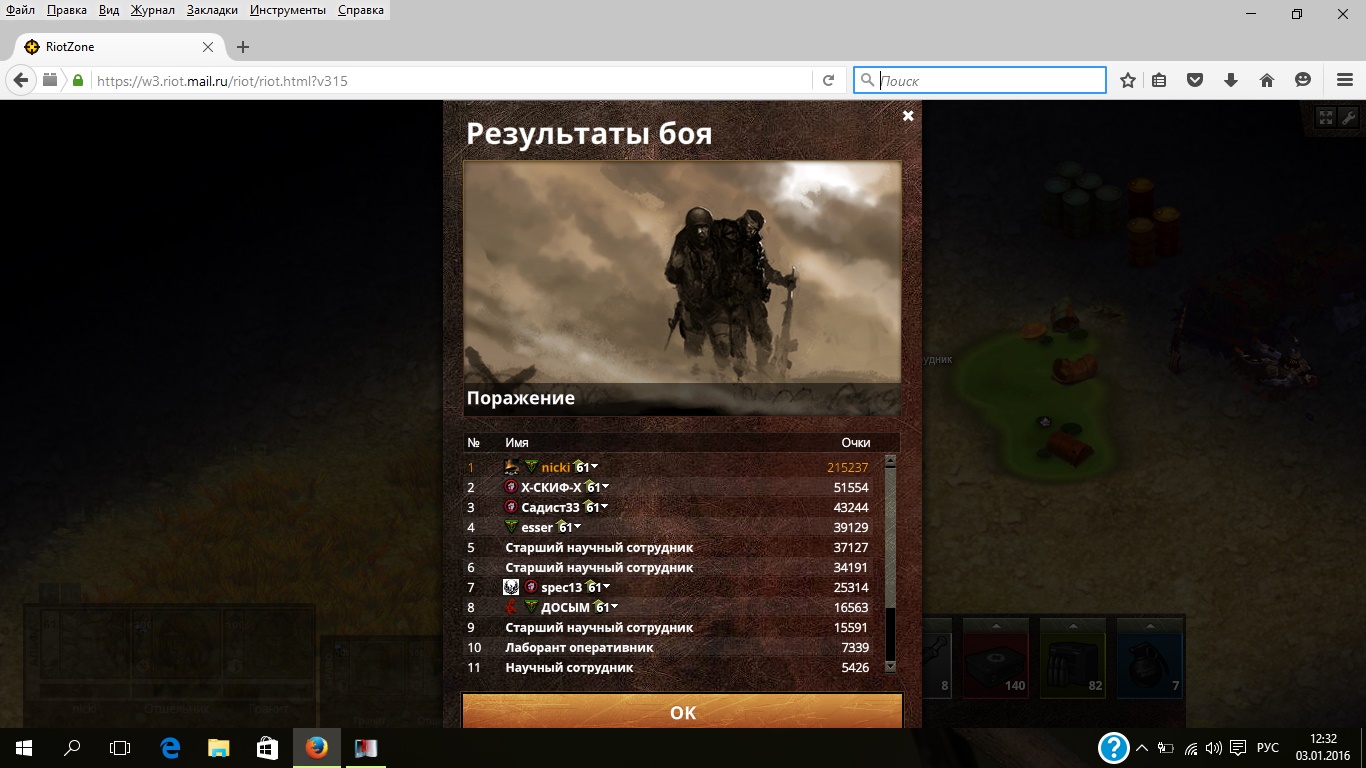Open the Журнал menu
1366x768 pixels.
[x=153, y=10]
